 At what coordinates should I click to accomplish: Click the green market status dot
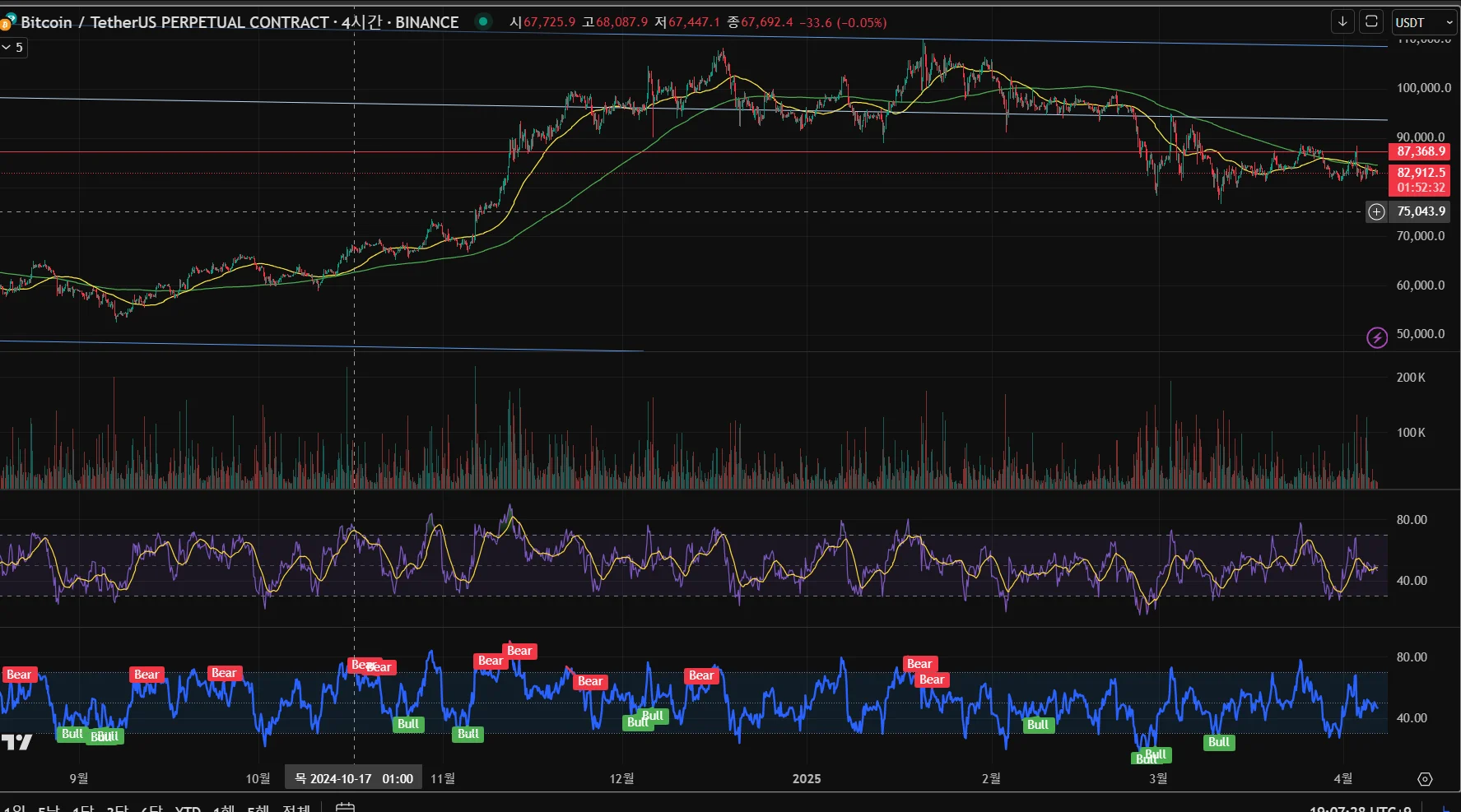(x=483, y=21)
